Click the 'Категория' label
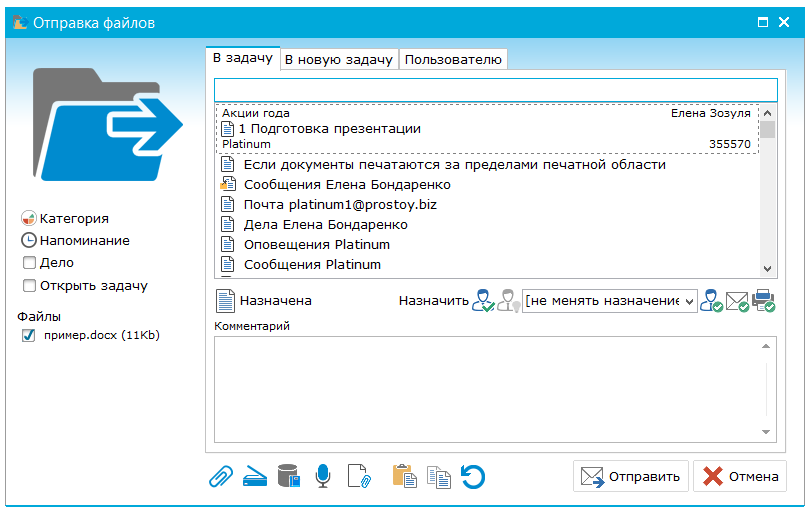Image resolution: width=810 pixels, height=514 pixels. tap(74, 219)
